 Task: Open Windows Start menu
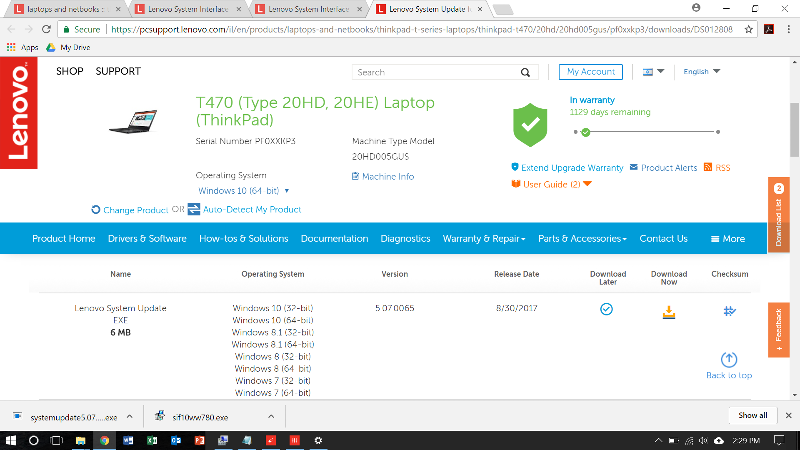[x=10, y=440]
